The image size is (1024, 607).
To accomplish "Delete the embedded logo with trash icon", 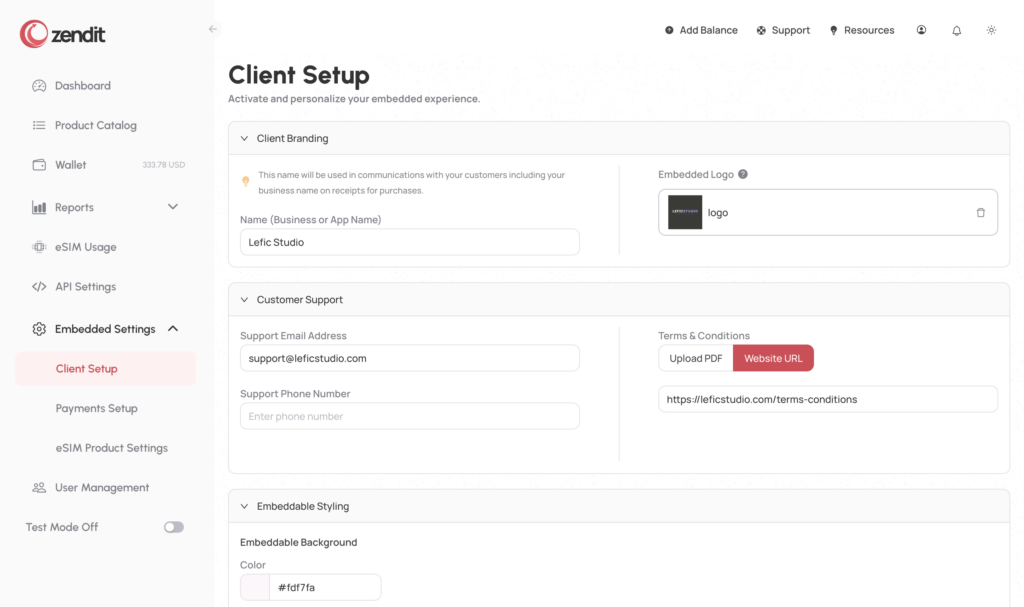I will coord(980,213).
